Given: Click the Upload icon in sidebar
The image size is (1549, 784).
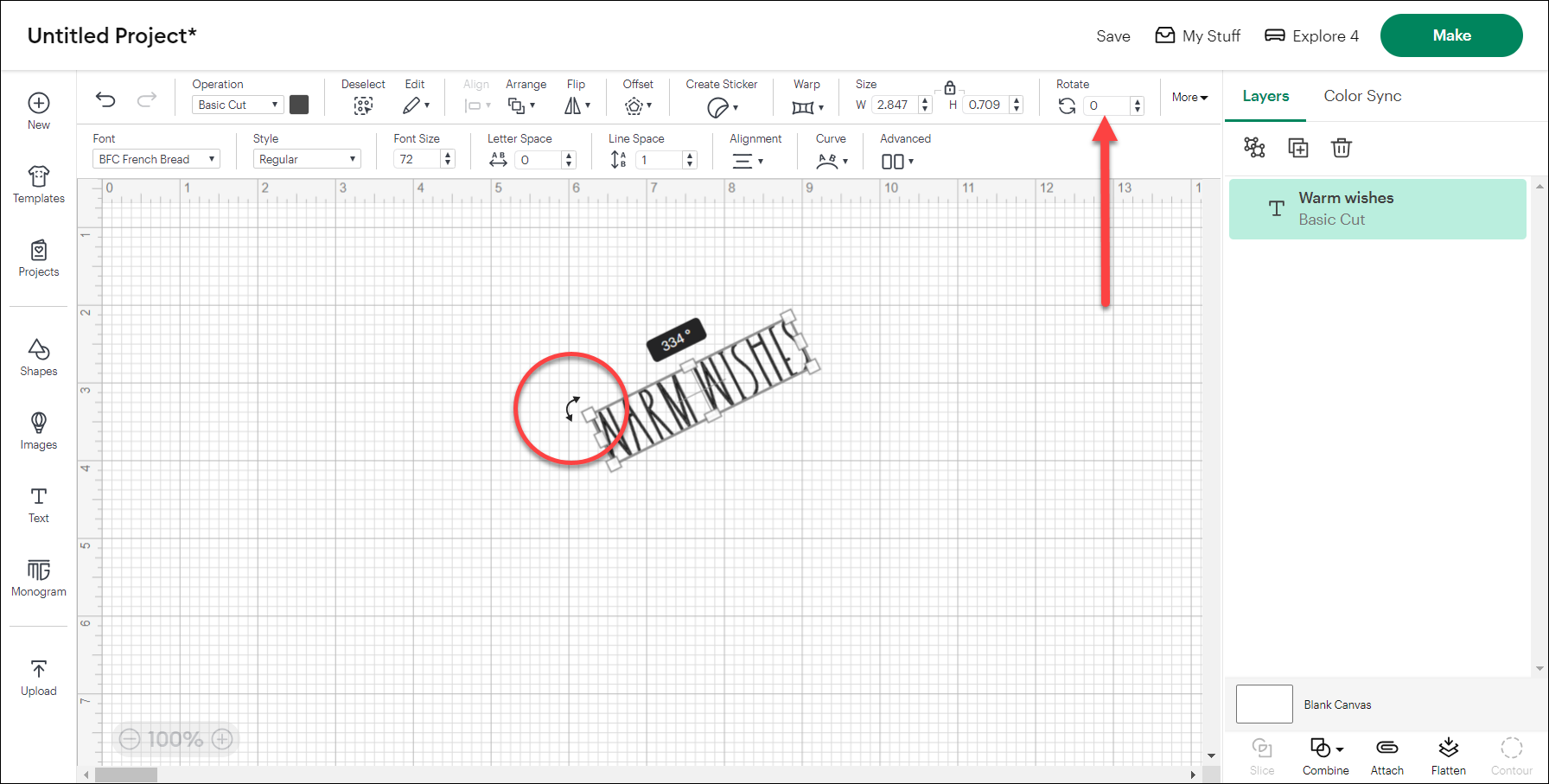Looking at the screenshot, I should [39, 677].
